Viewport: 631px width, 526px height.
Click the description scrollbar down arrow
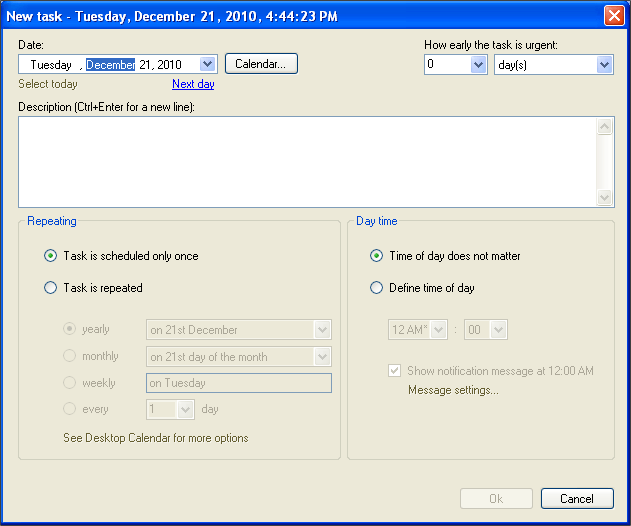(604, 197)
